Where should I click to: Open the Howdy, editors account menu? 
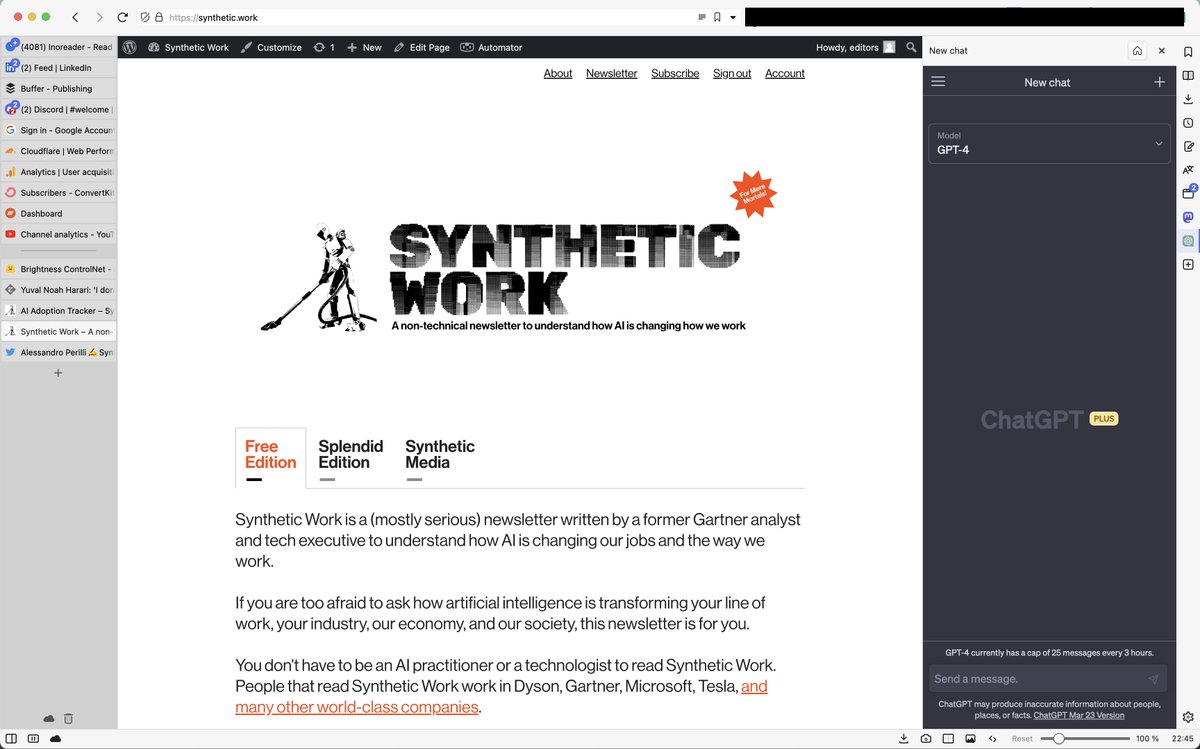tap(856, 47)
